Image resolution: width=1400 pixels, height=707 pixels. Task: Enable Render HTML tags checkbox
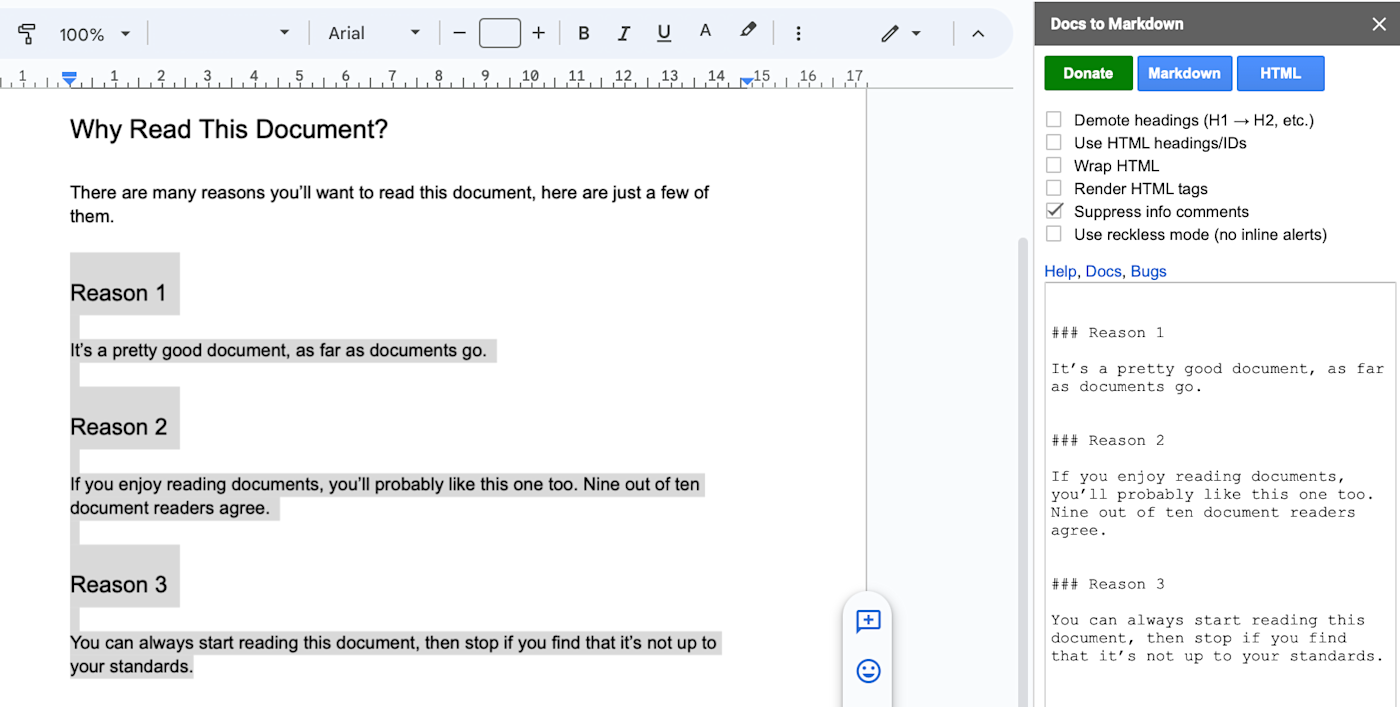[1054, 189]
